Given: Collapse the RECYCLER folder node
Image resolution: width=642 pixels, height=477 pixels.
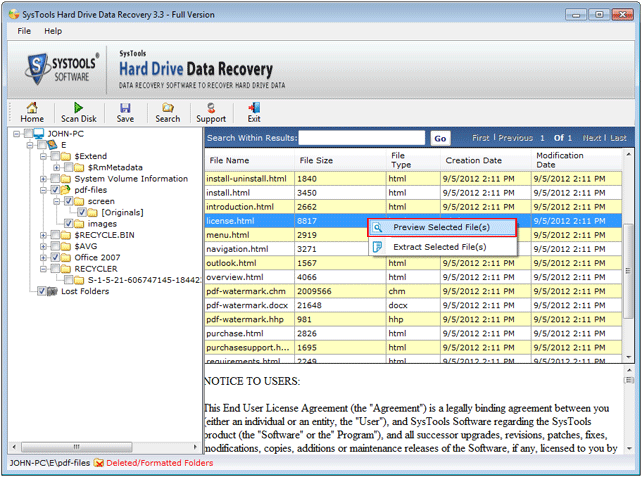Looking at the screenshot, I should (x=43, y=269).
